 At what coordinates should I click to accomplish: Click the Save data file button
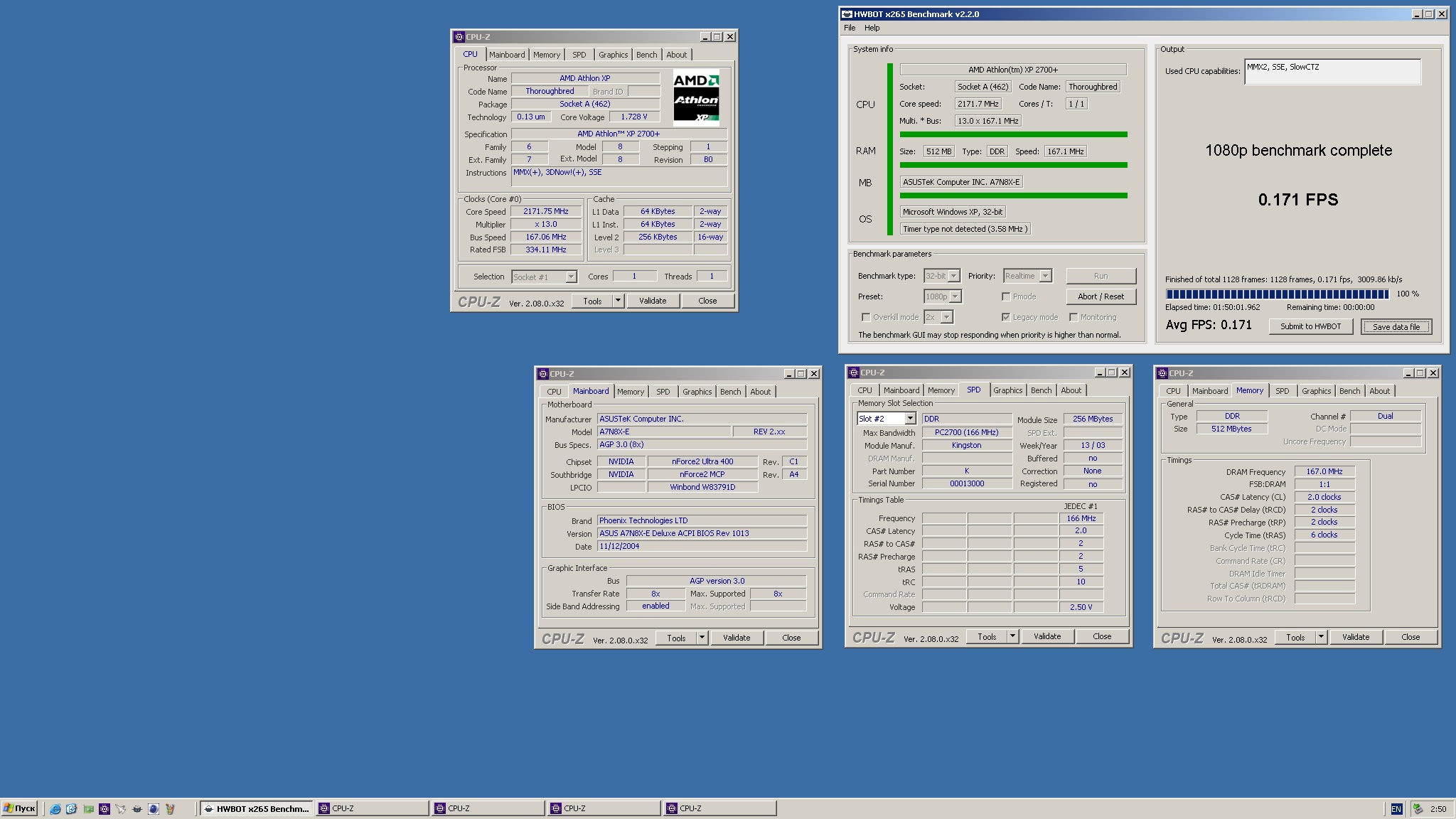tap(1396, 326)
